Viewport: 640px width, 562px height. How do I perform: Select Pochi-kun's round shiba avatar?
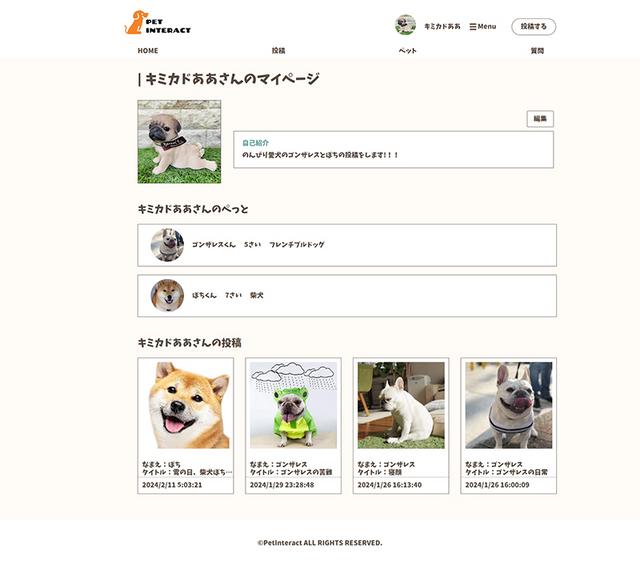[x=167, y=295]
